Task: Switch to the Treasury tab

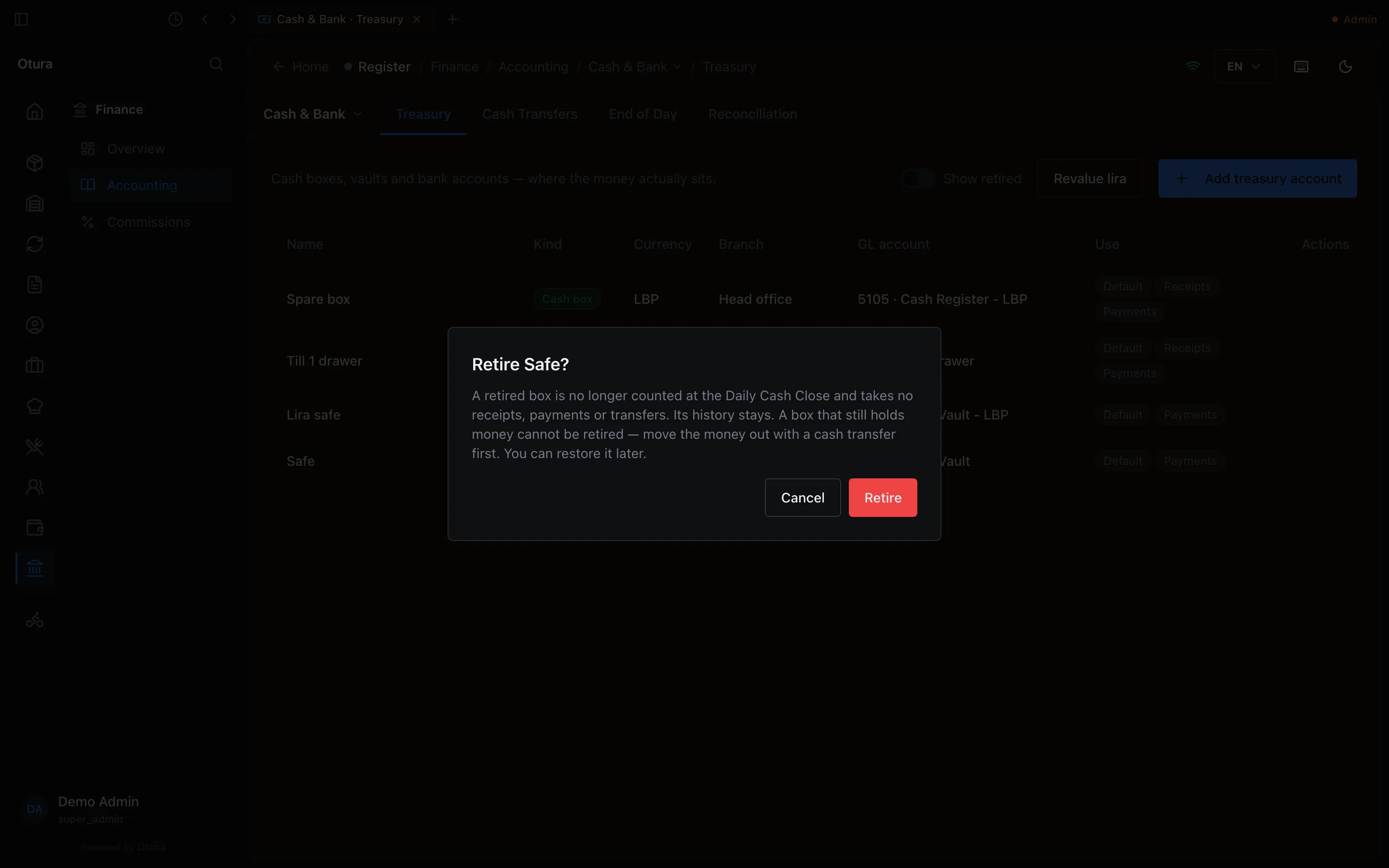Action: (423, 114)
